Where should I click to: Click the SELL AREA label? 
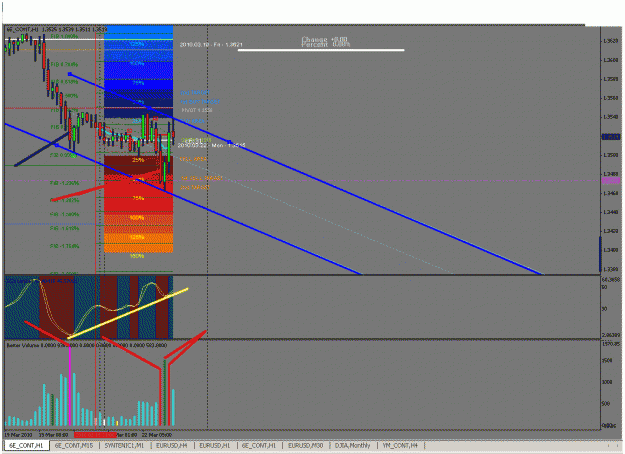[x=193, y=159]
